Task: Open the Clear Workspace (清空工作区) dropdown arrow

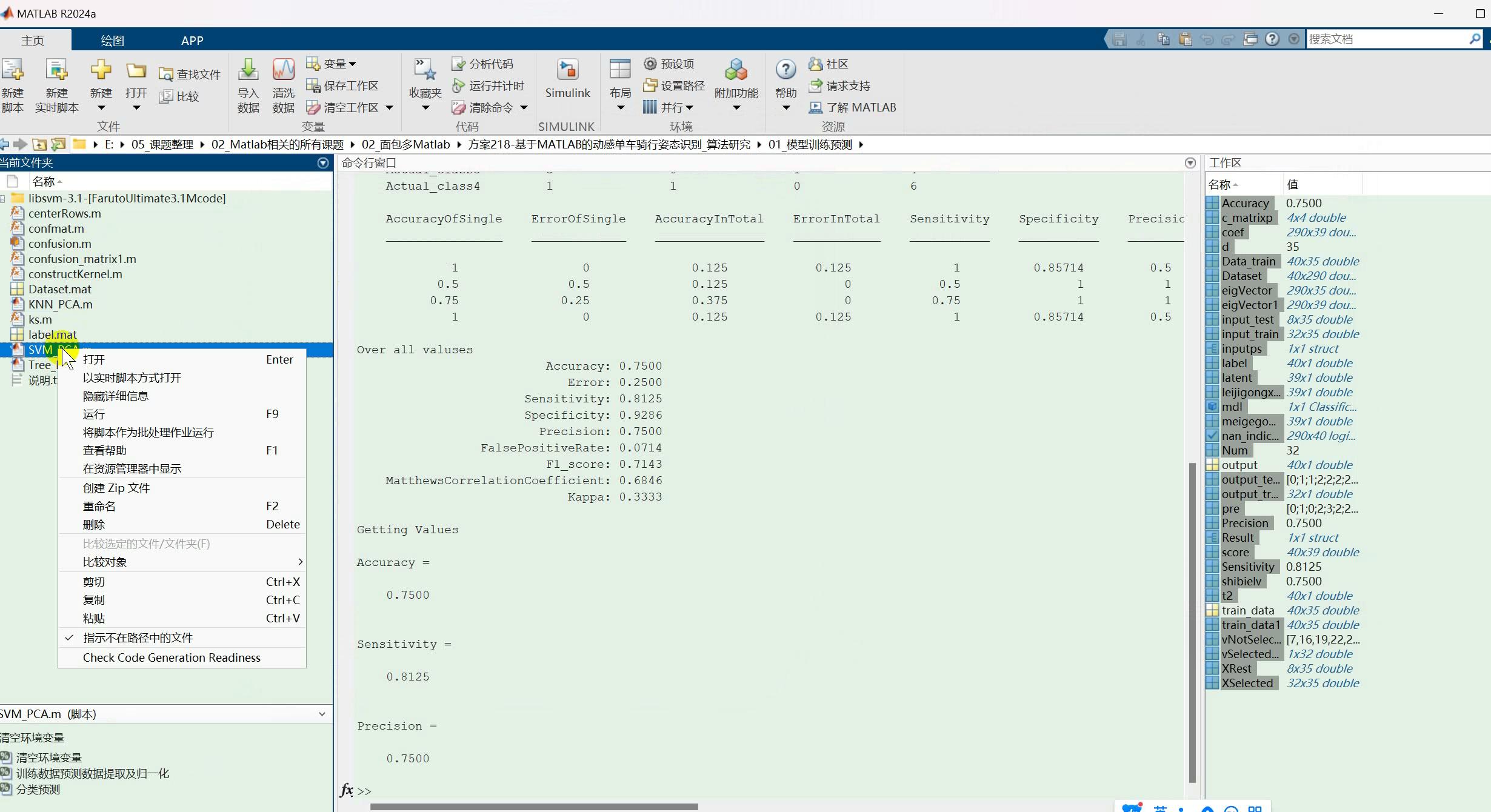Action: click(390, 107)
